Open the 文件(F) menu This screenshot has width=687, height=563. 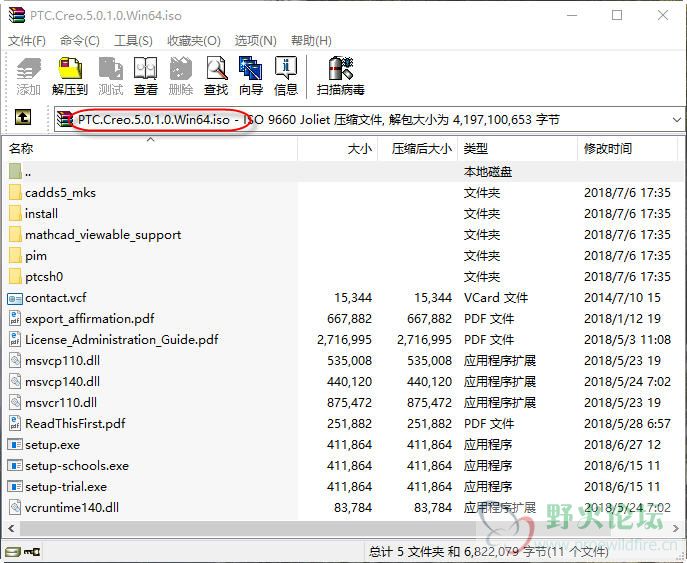27,41
